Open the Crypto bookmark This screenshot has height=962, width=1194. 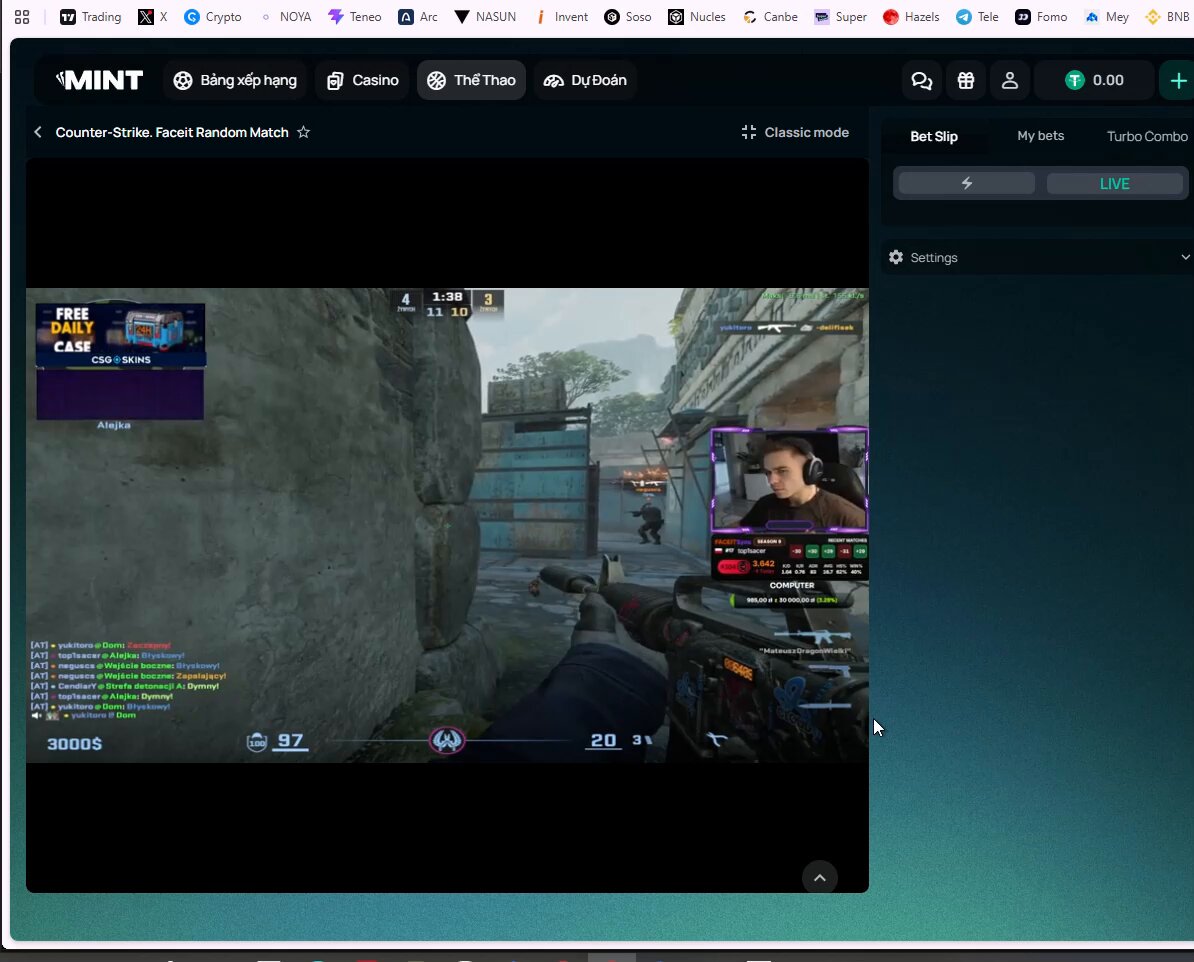coord(212,17)
